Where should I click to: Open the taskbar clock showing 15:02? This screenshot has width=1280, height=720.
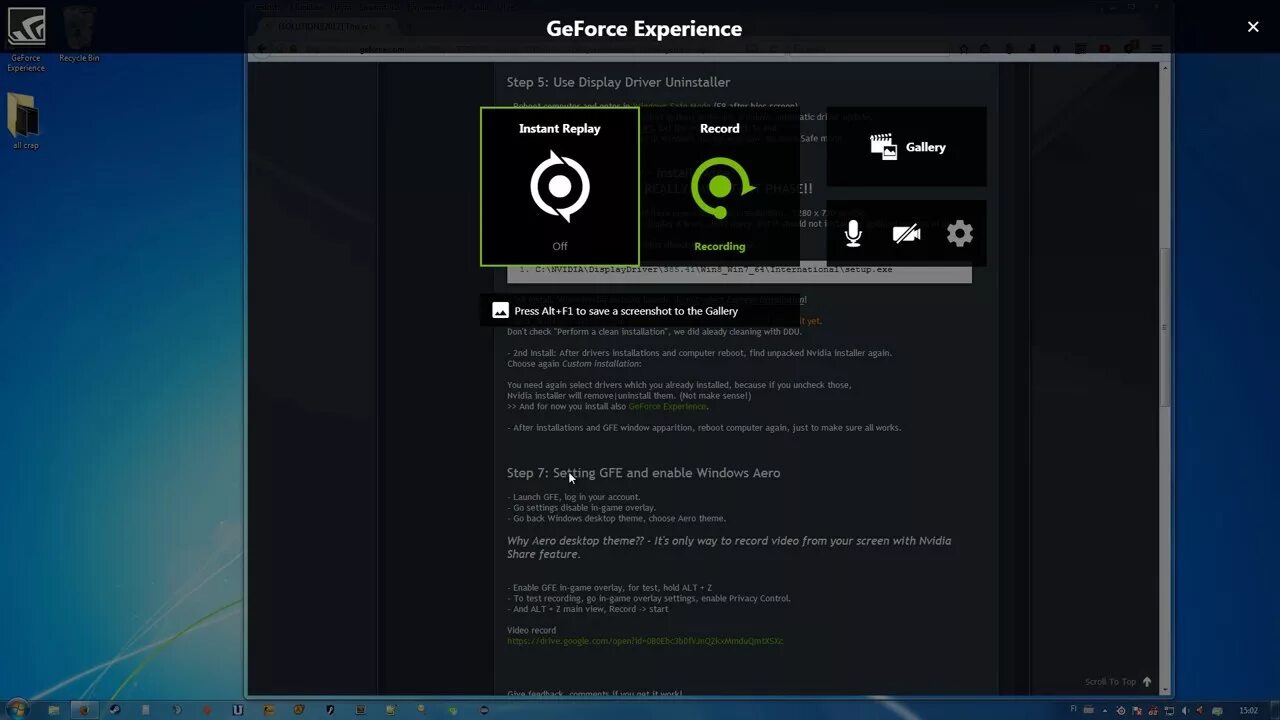point(1249,710)
